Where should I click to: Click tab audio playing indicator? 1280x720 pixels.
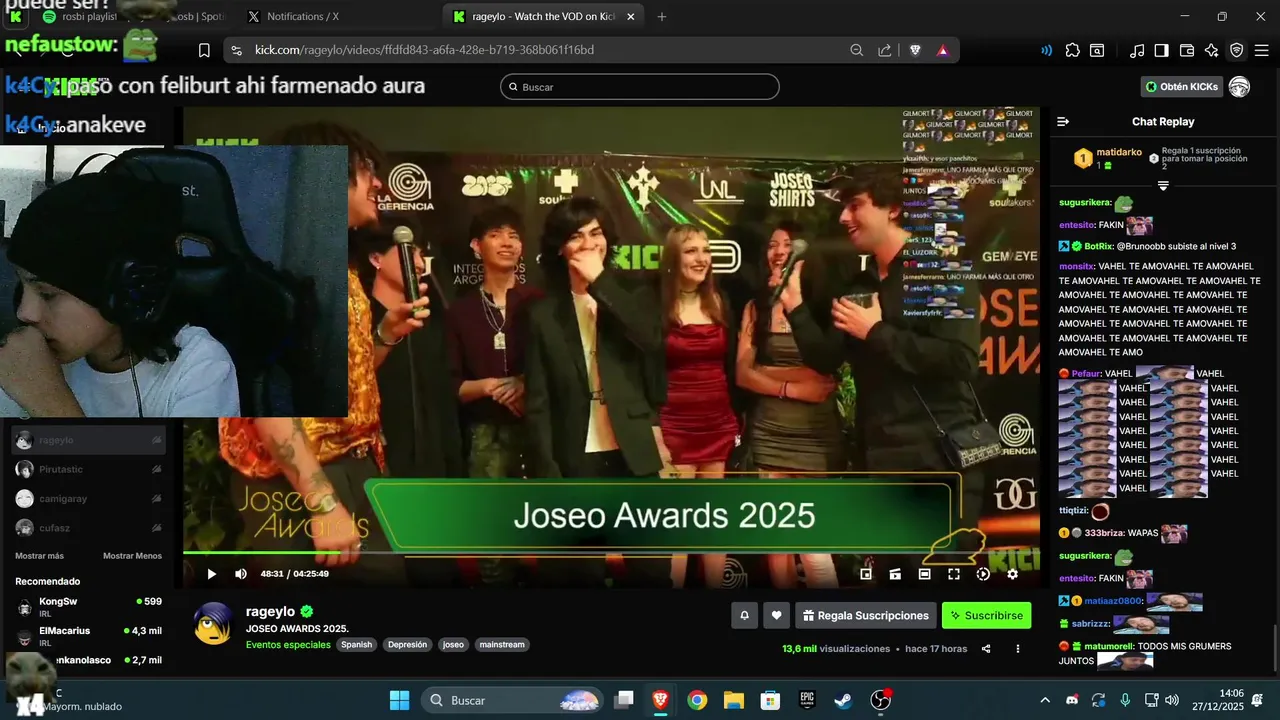coord(1046,50)
